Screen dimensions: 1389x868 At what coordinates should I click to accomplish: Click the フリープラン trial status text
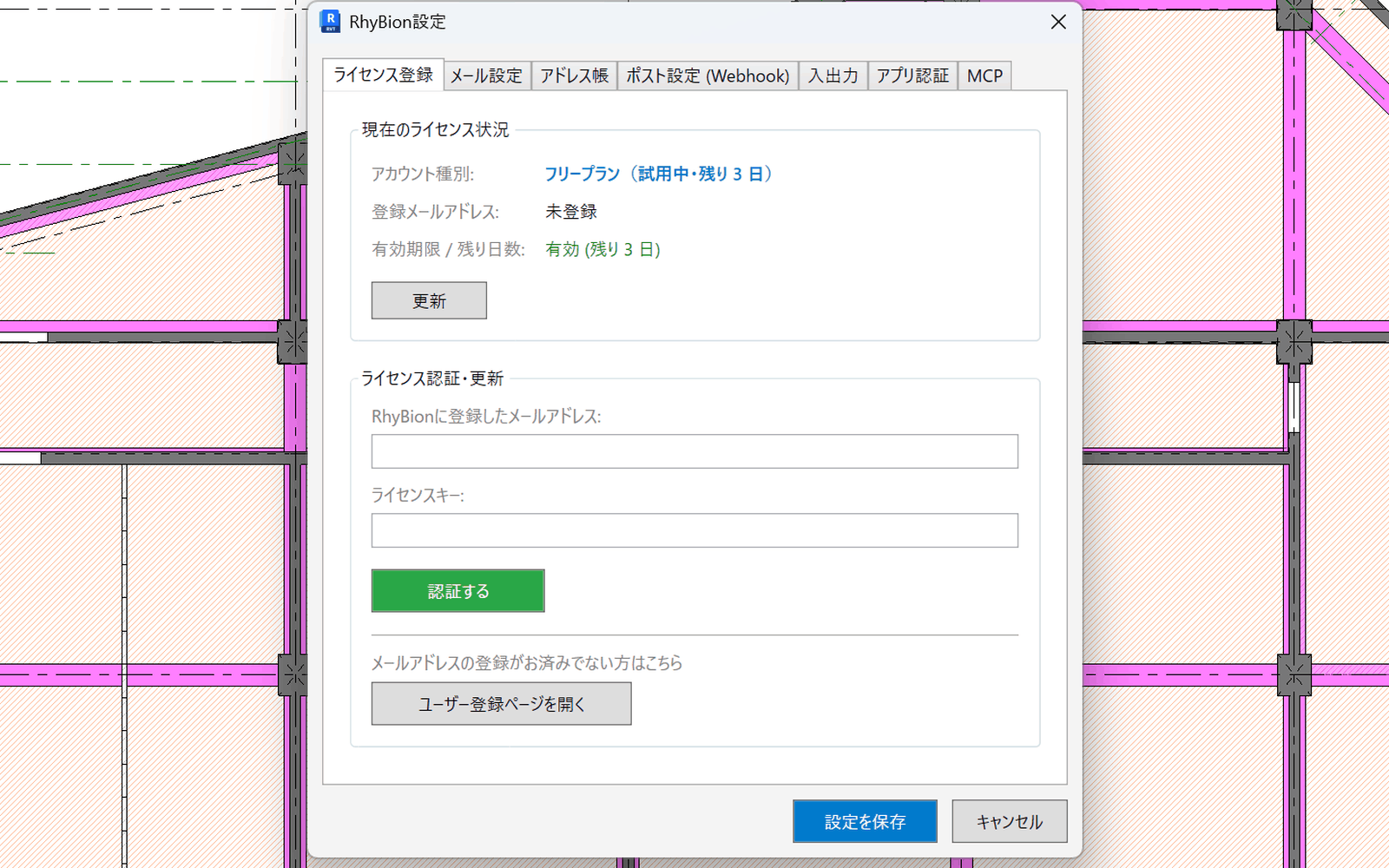(659, 174)
